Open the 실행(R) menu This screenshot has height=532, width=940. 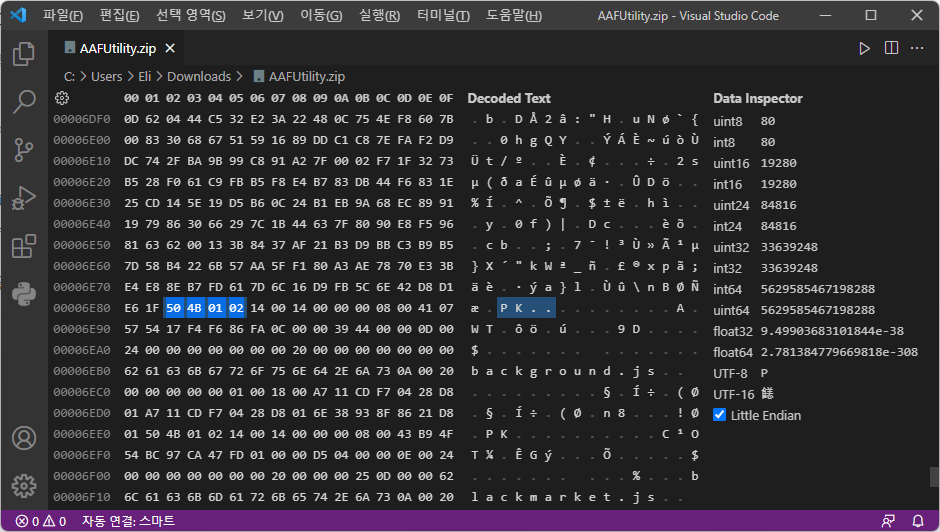pos(379,16)
